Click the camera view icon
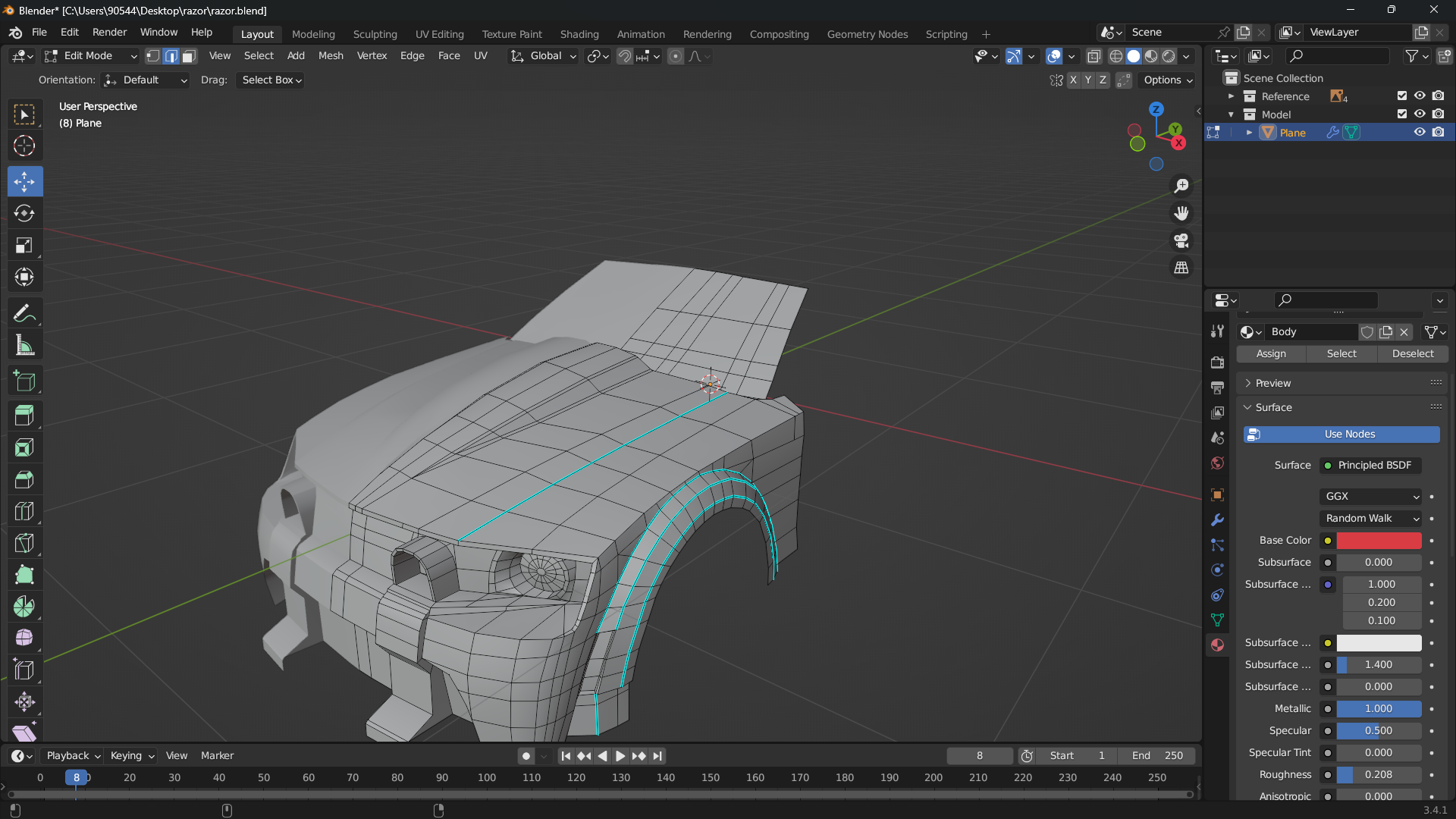The height and width of the screenshot is (819, 1456). coord(1181,241)
